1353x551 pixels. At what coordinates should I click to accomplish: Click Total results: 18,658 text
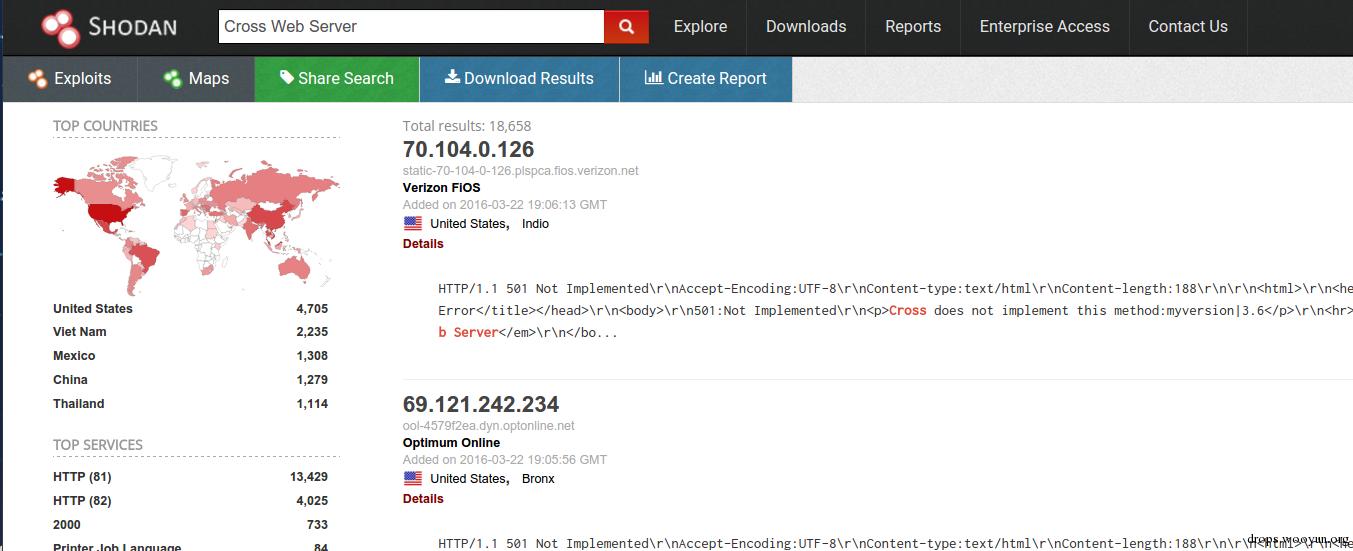[x=467, y=126]
